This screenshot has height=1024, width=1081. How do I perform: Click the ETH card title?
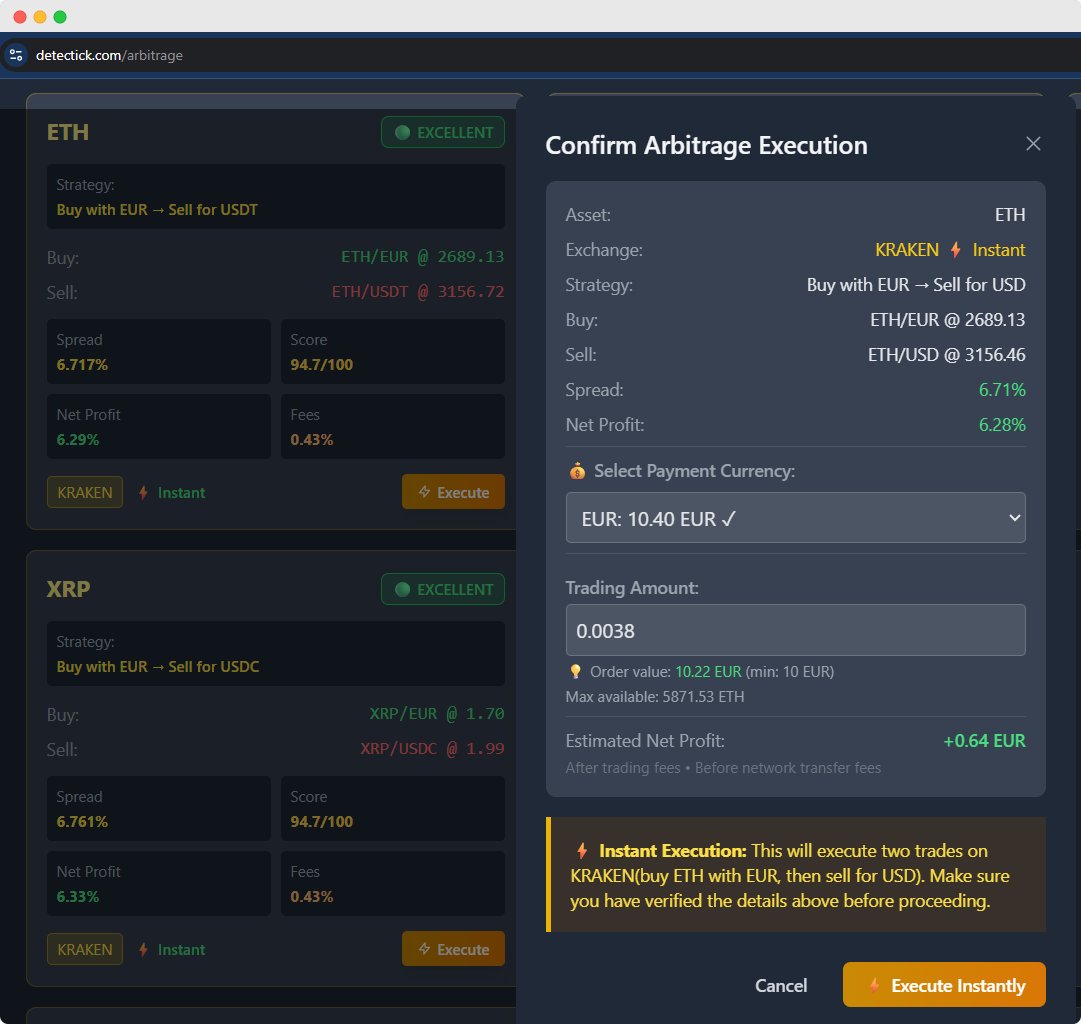68,132
